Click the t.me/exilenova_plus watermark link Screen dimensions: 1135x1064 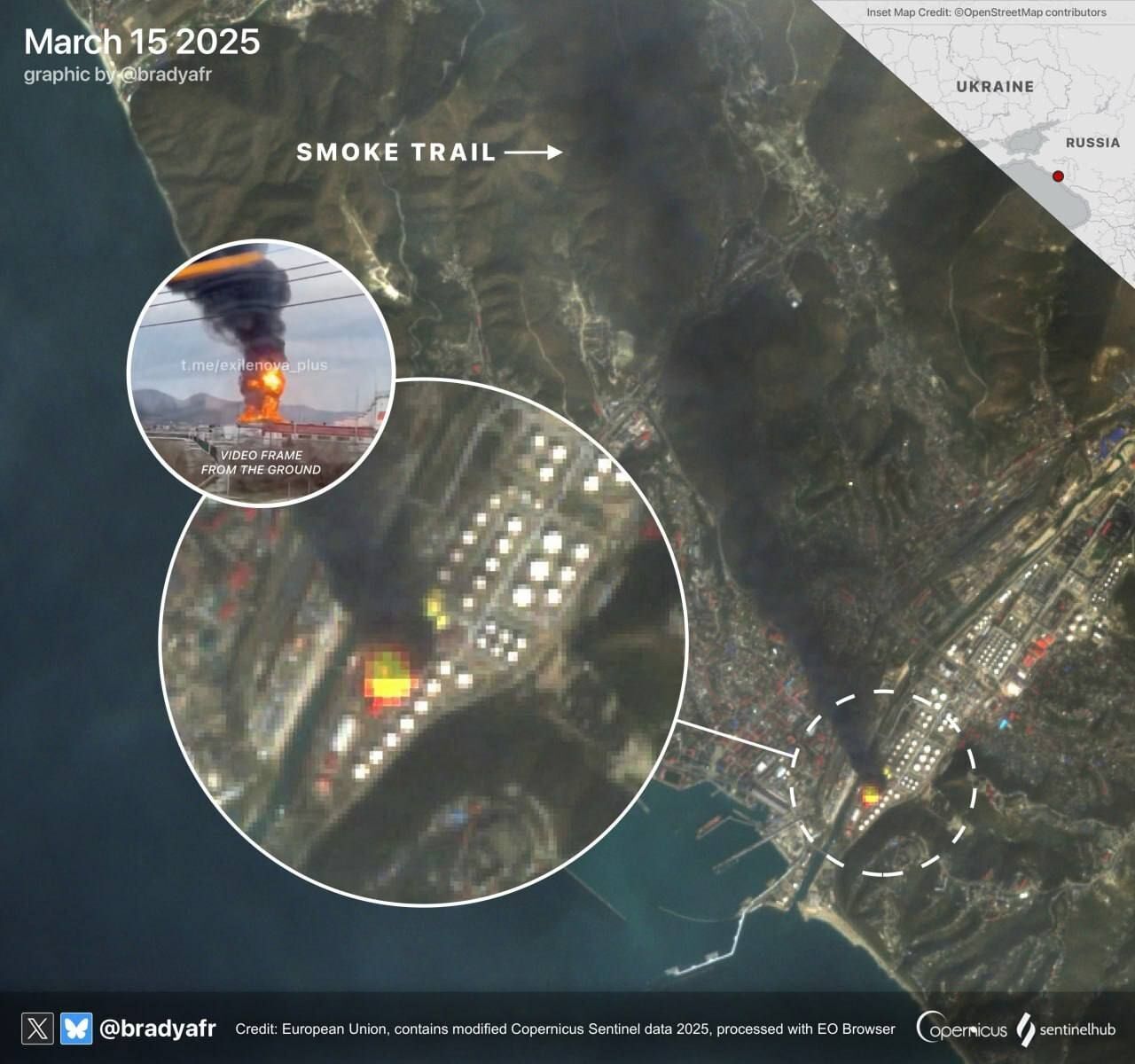[254, 364]
